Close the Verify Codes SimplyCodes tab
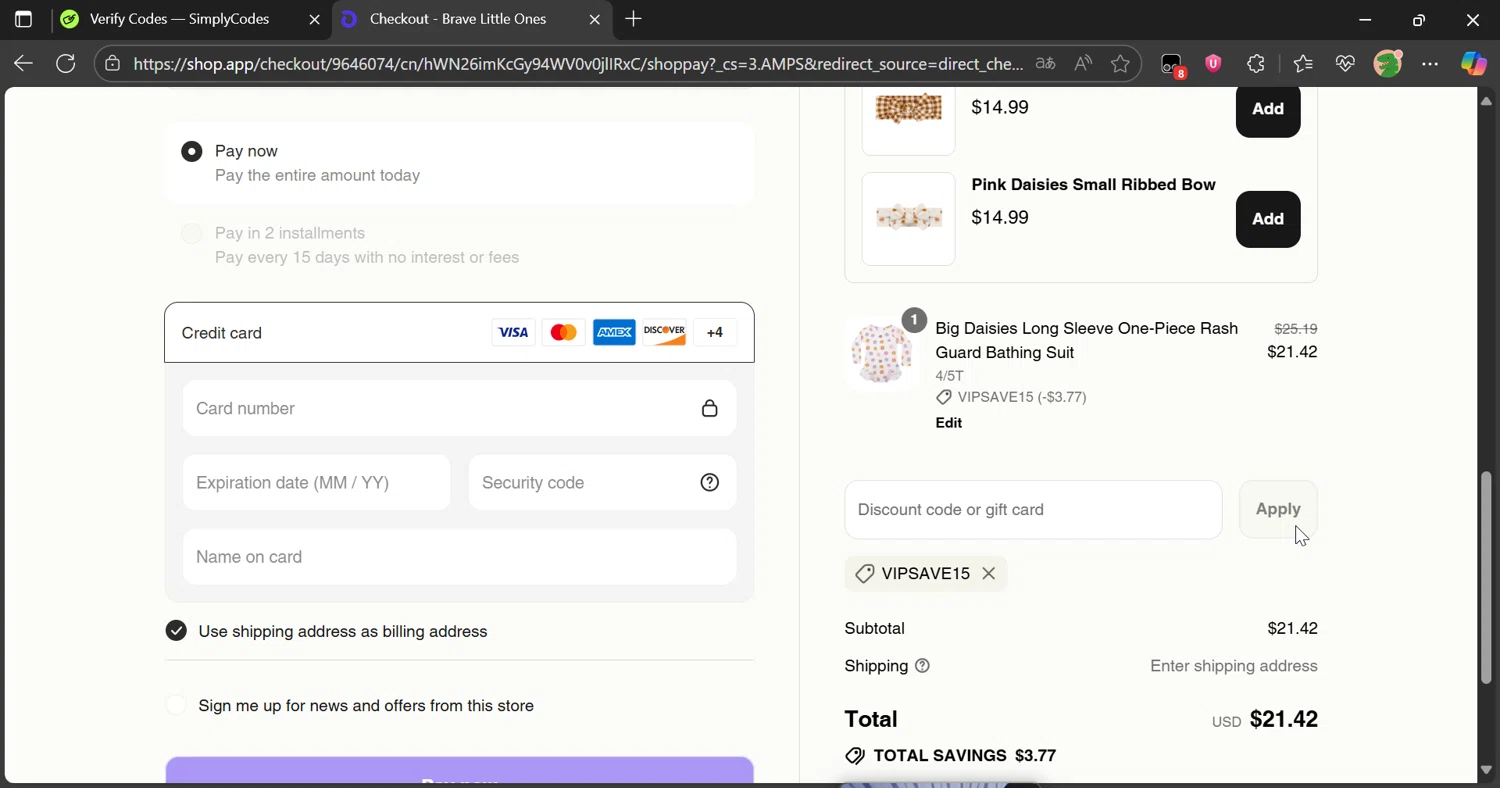The image size is (1500, 788). [x=314, y=19]
